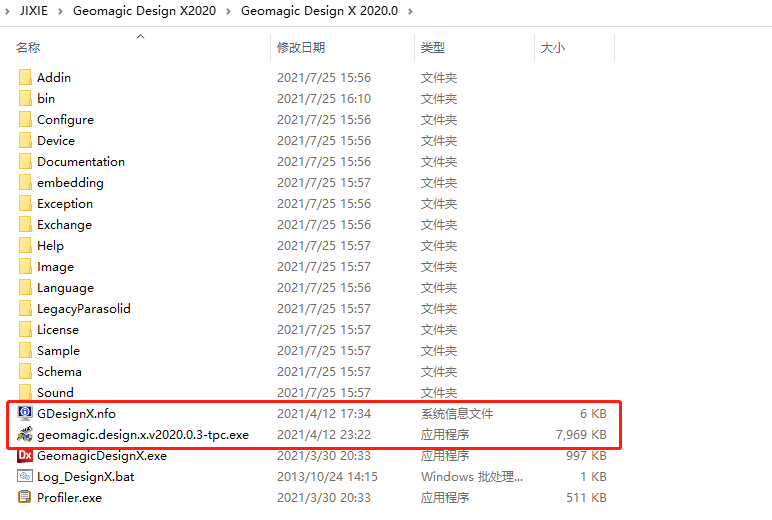The height and width of the screenshot is (520, 772).
Task: Select the LegacyParasolid folder icon
Action: 25,309
